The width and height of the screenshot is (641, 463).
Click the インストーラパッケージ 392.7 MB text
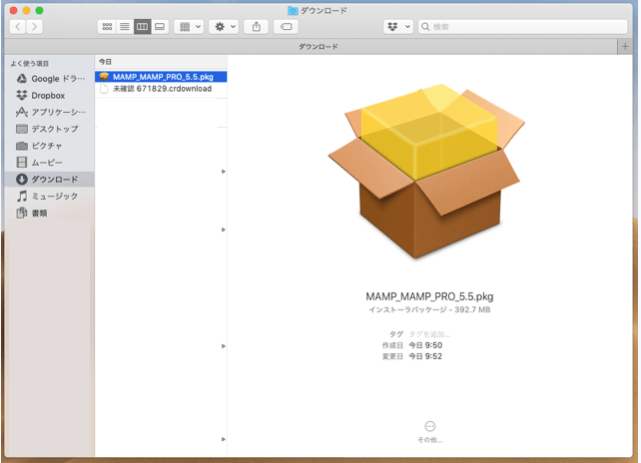(x=429, y=310)
